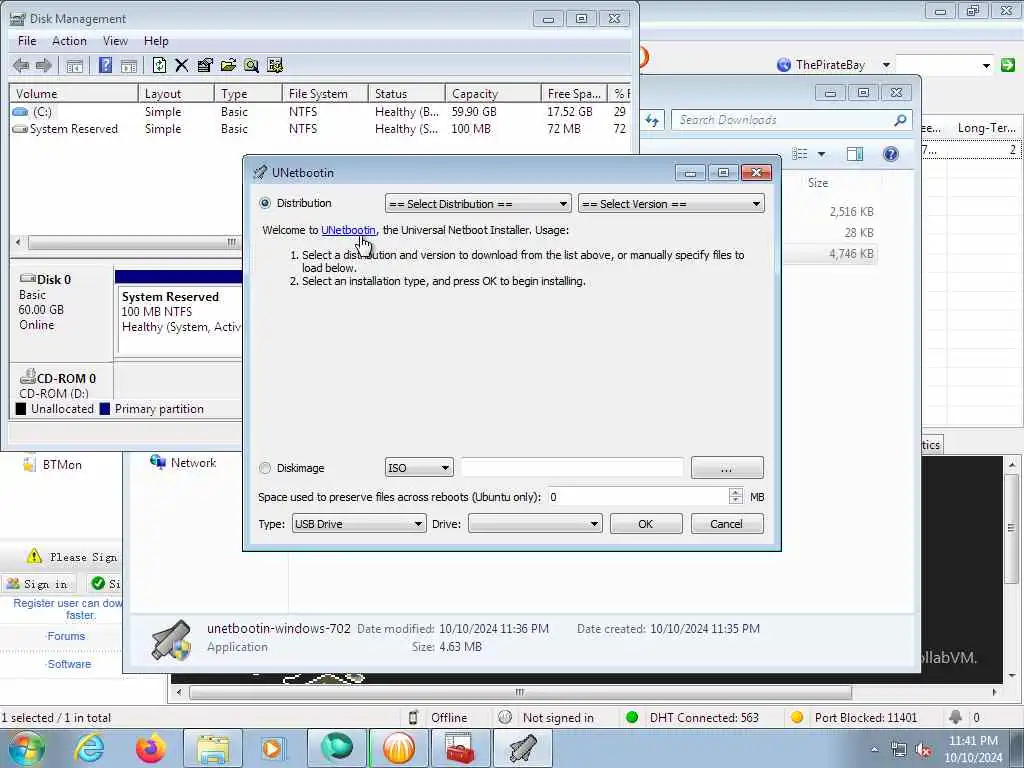Select the (C:) volume row
Screen dimensions: 1024x768
click(320, 112)
